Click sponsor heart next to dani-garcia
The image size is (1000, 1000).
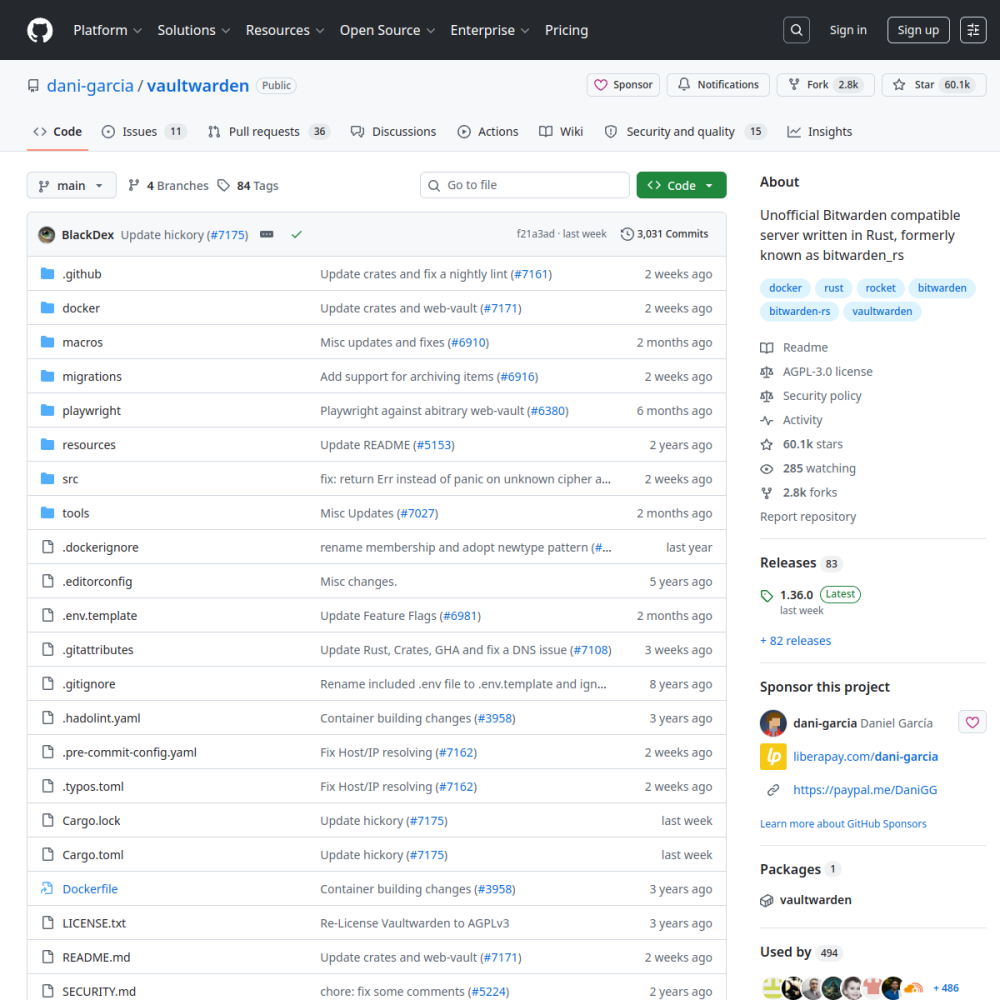[972, 723]
